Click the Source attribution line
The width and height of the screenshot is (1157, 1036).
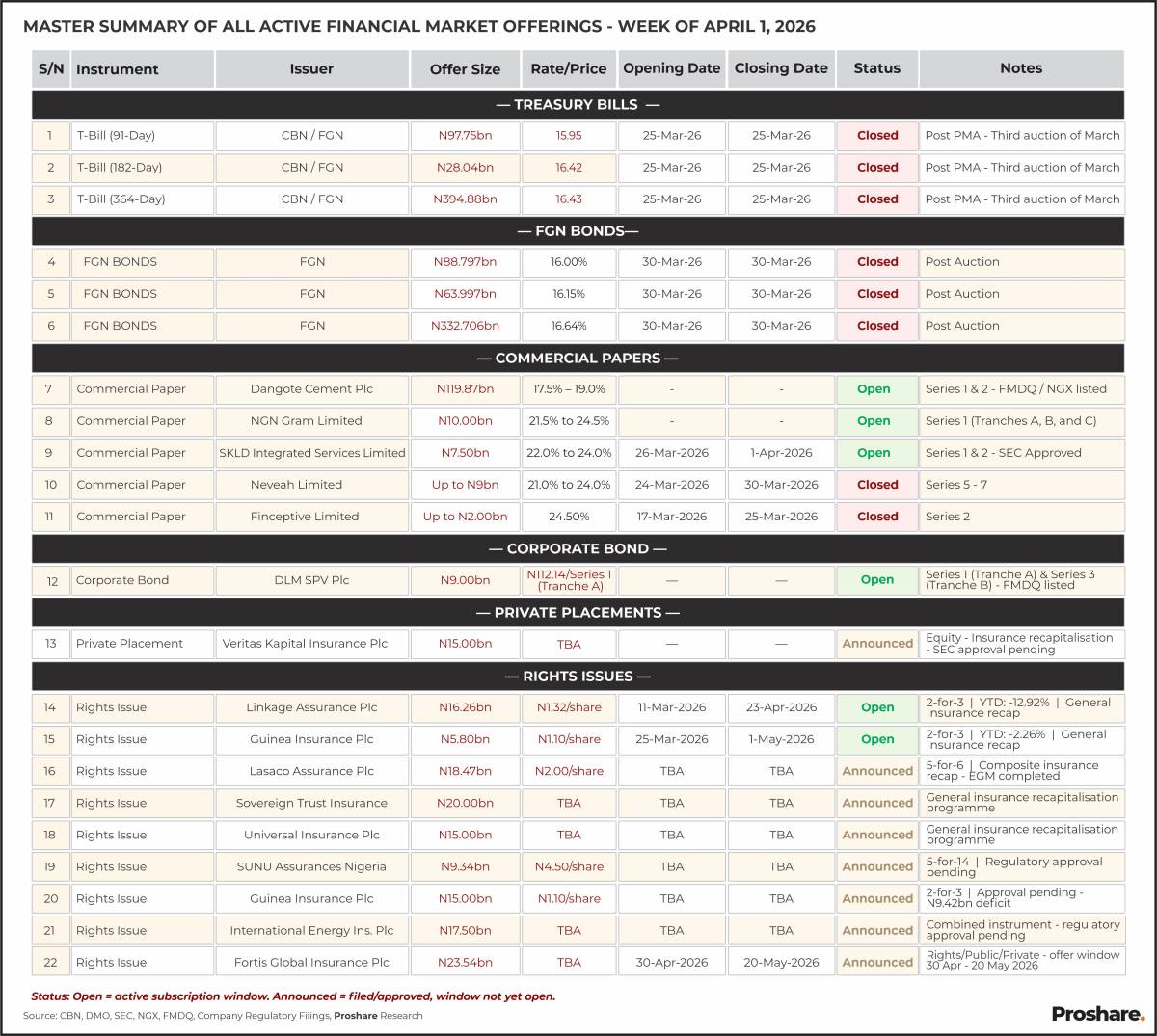[223, 1015]
